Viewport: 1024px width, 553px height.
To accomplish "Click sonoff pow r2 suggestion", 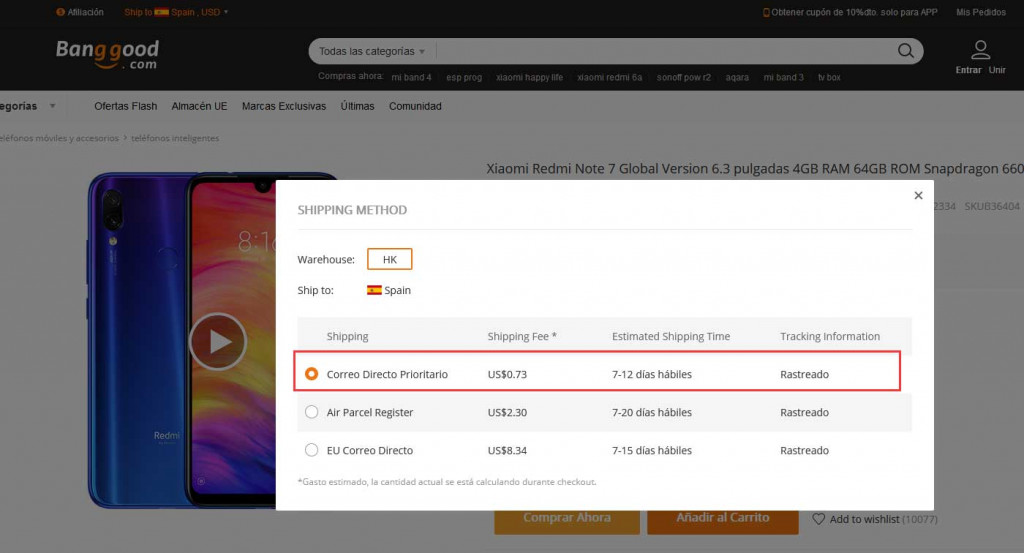I will click(684, 77).
